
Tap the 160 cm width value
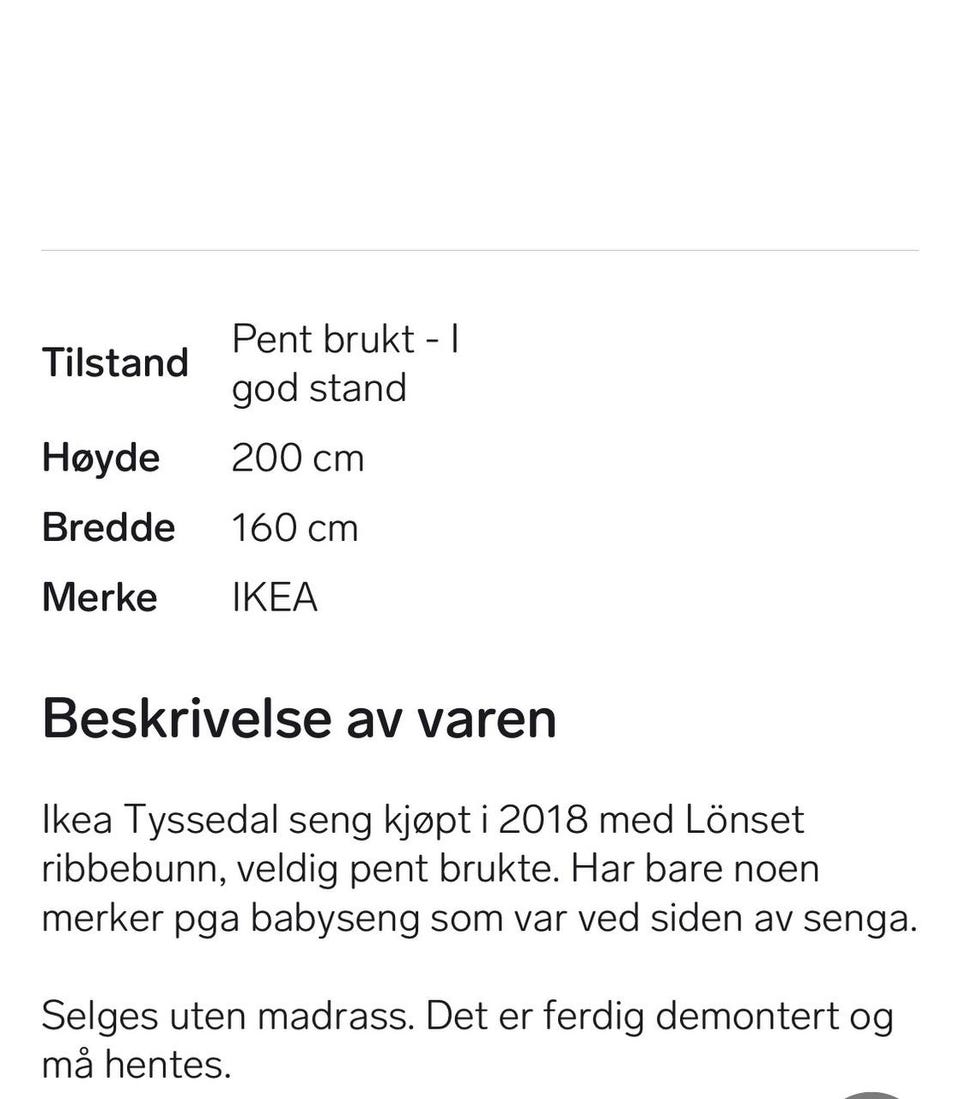[295, 528]
